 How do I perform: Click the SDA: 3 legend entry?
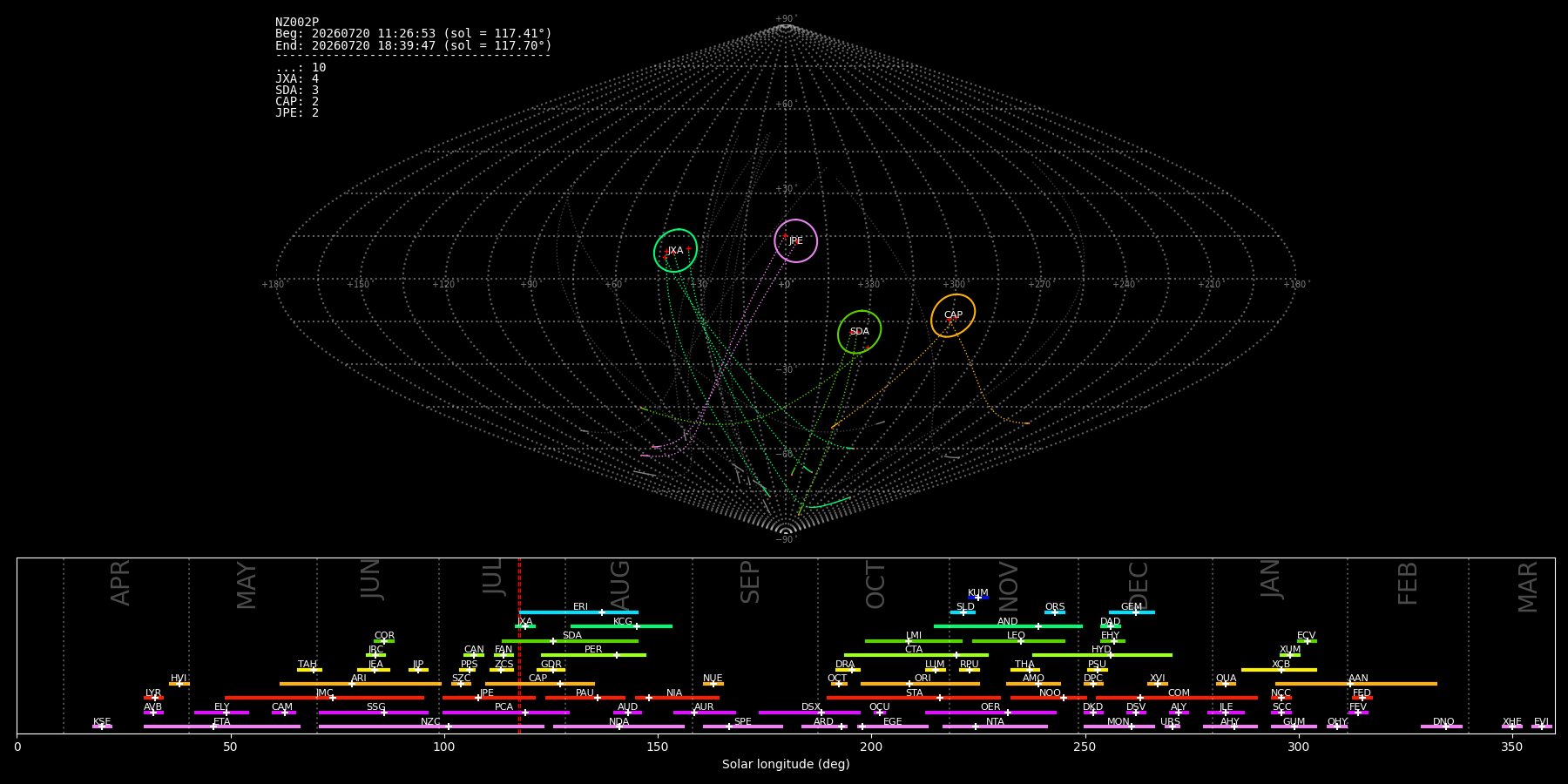point(297,91)
